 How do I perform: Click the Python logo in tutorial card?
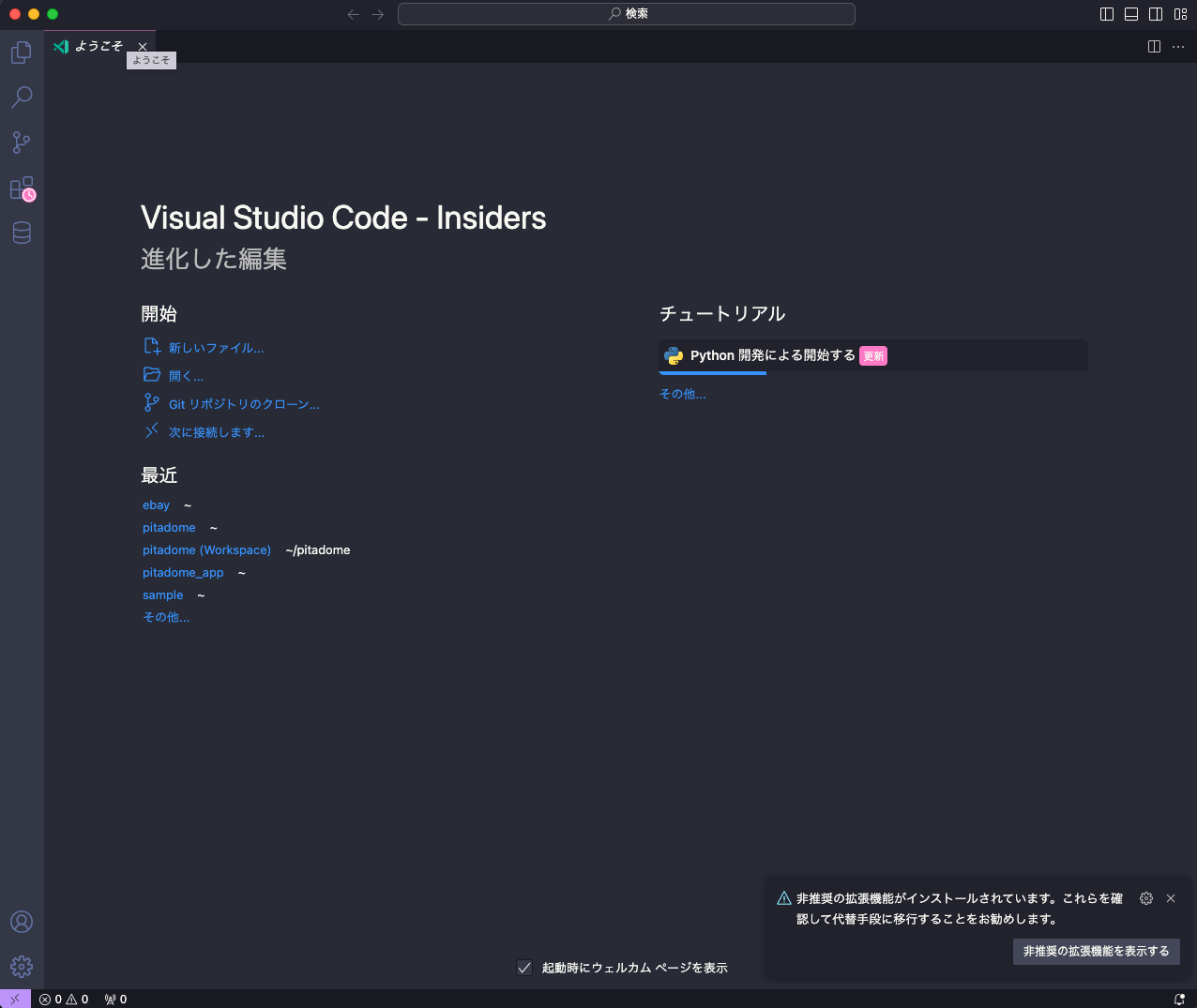674,355
